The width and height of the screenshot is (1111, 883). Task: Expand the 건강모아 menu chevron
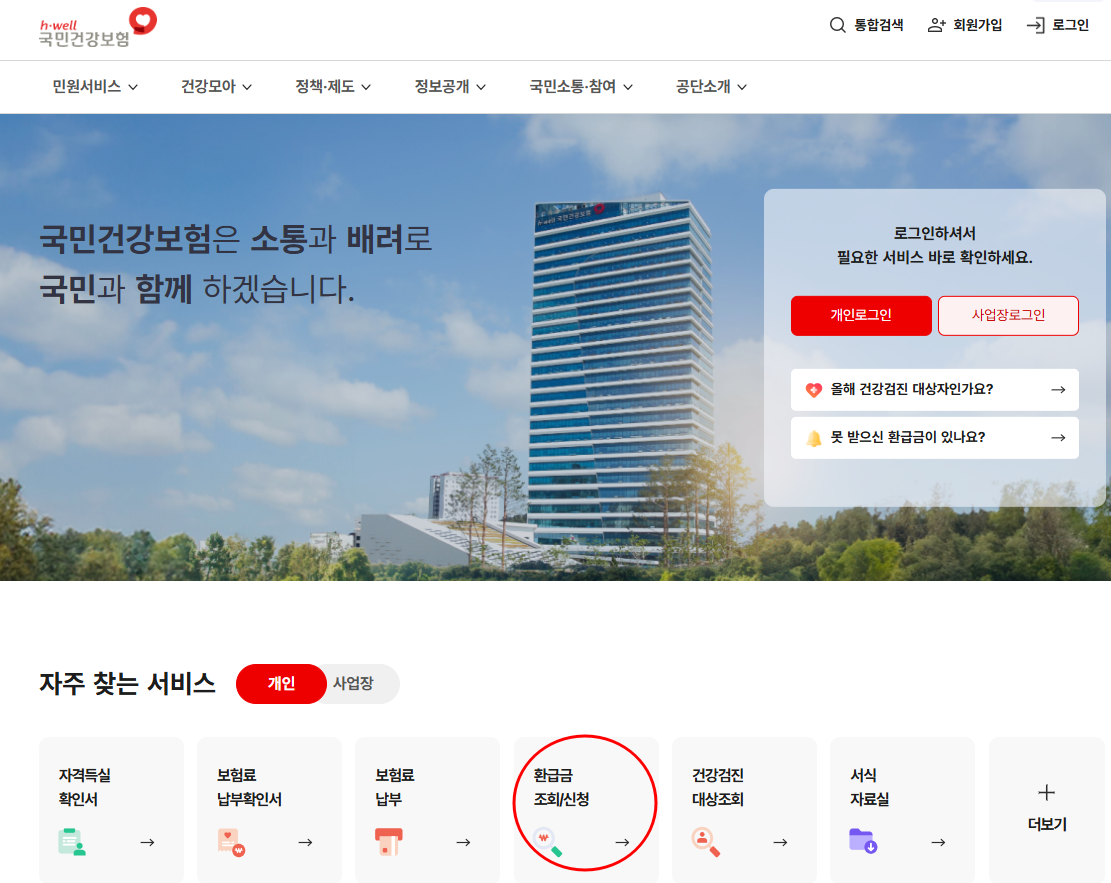[x=247, y=87]
